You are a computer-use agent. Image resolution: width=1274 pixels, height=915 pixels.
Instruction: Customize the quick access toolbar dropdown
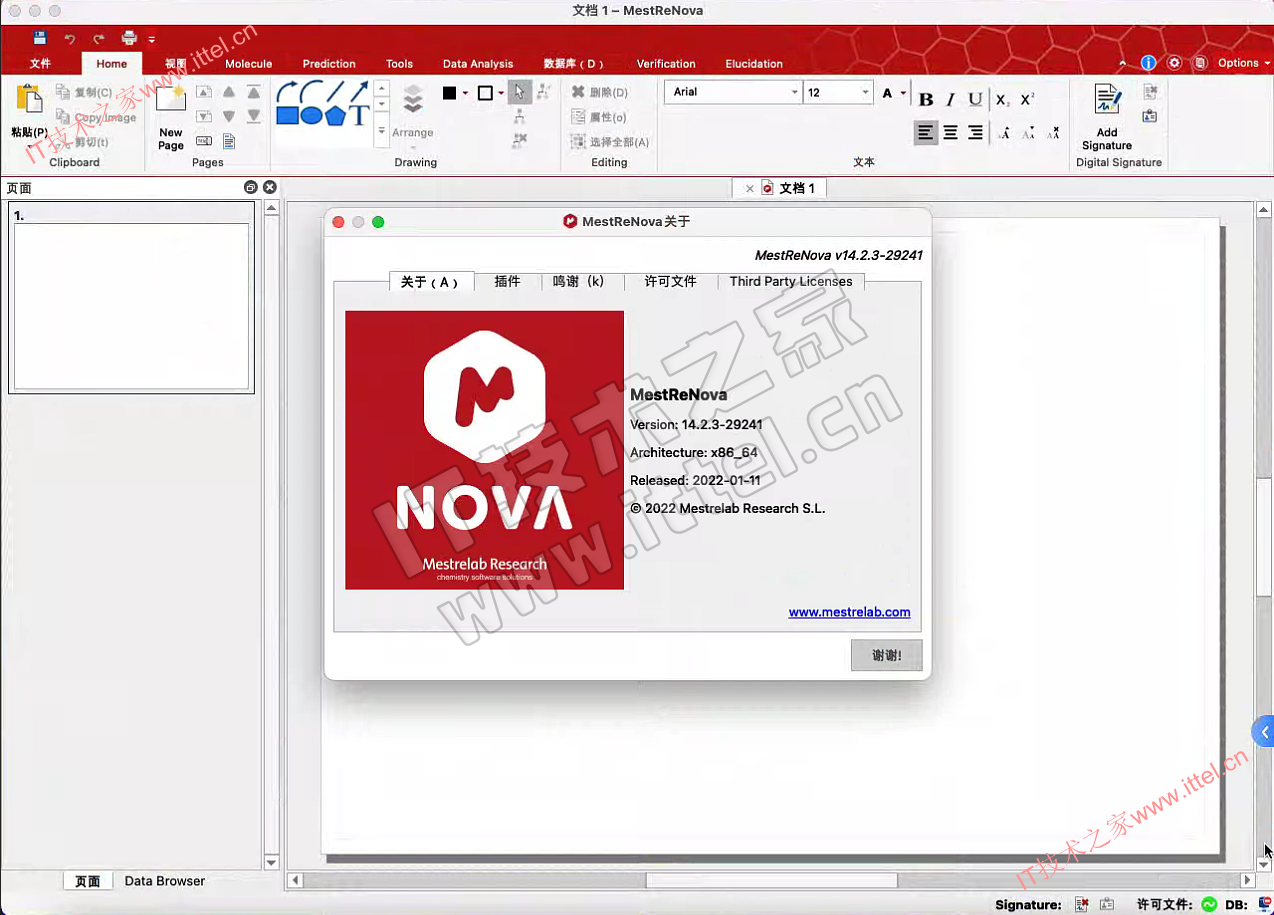152,40
